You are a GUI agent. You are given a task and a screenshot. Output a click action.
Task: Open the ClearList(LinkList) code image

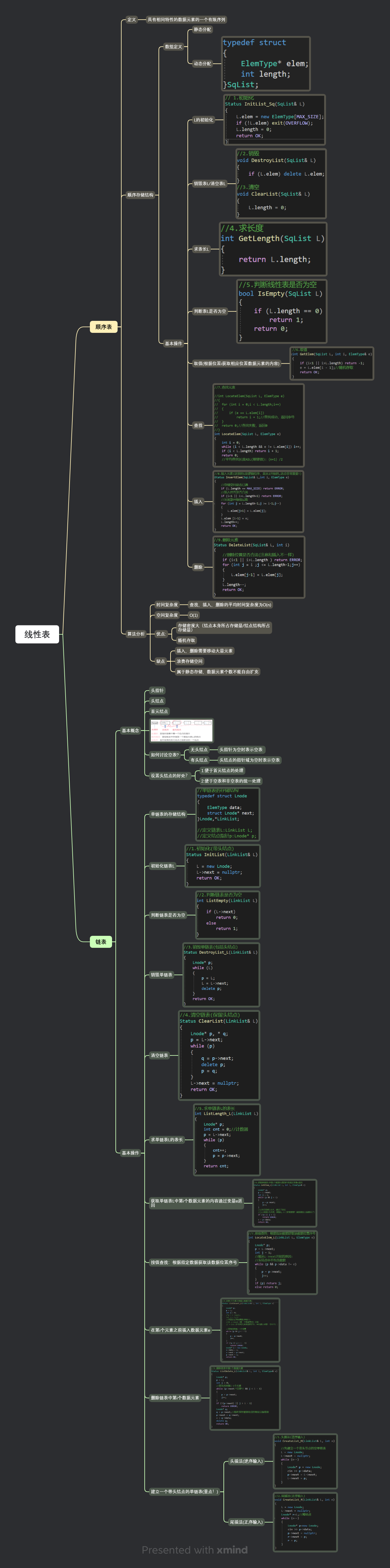[219, 1055]
